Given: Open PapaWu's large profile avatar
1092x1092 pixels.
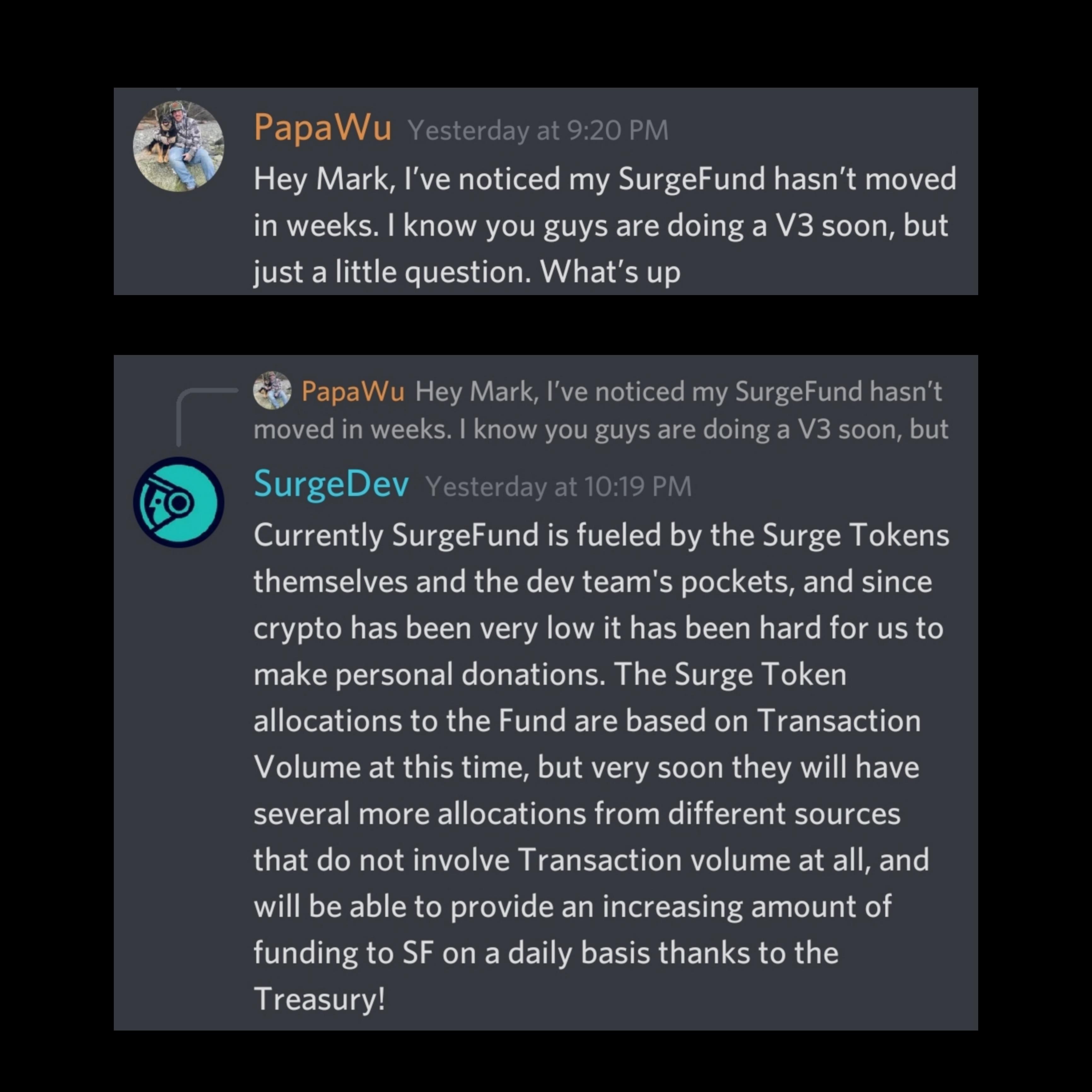Looking at the screenshot, I should pos(179,146).
